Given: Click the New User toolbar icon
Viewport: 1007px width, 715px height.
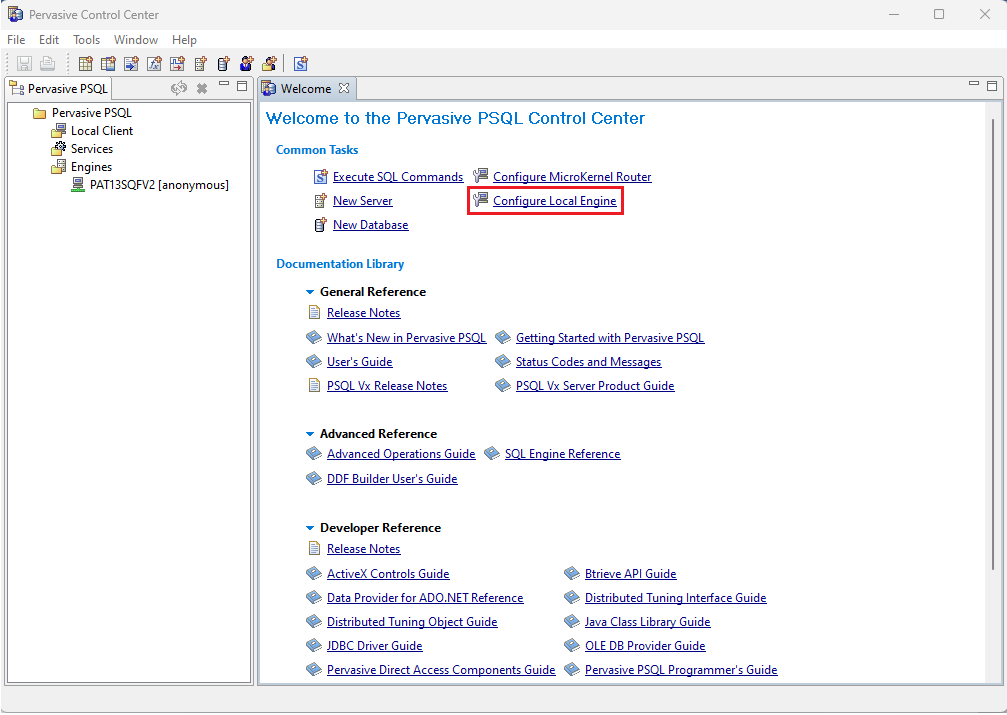Looking at the screenshot, I should tap(247, 64).
